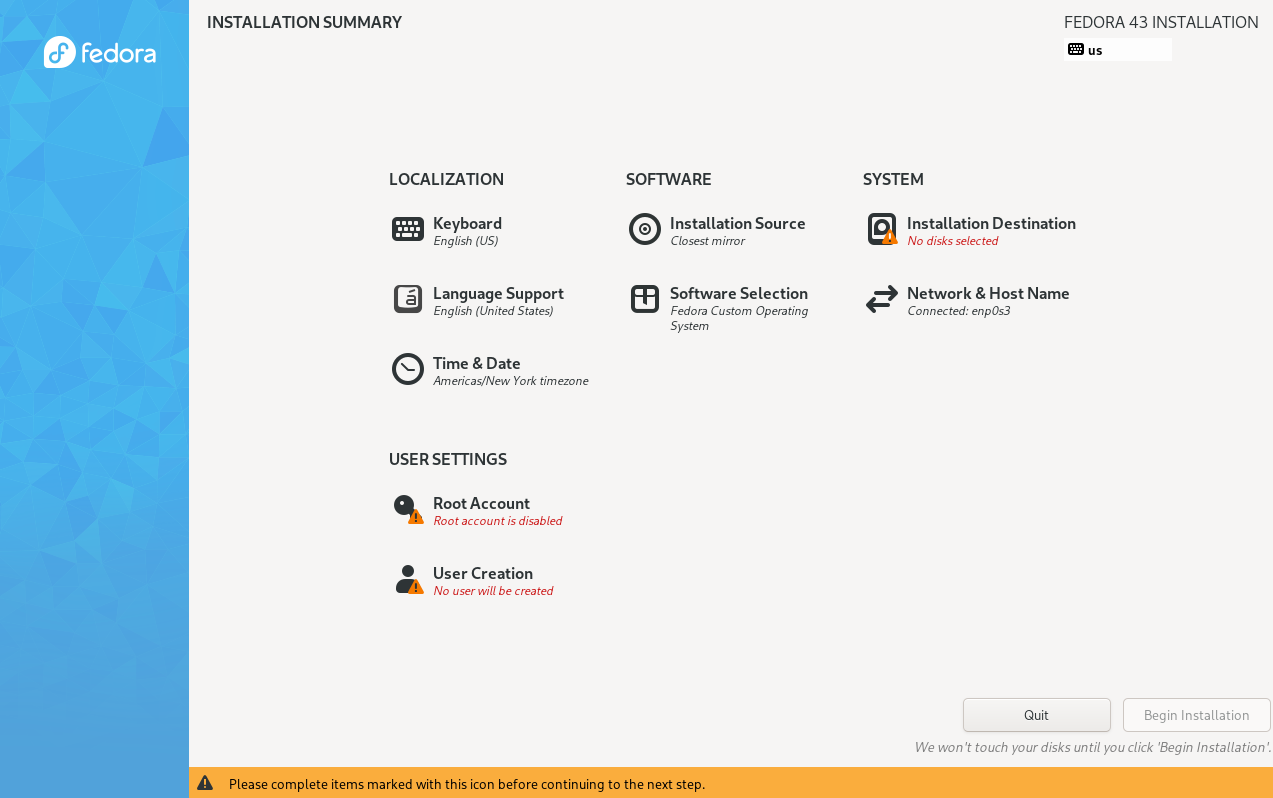Click the Begin Installation button
Image resolution: width=1273 pixels, height=798 pixels.
tap(1196, 715)
